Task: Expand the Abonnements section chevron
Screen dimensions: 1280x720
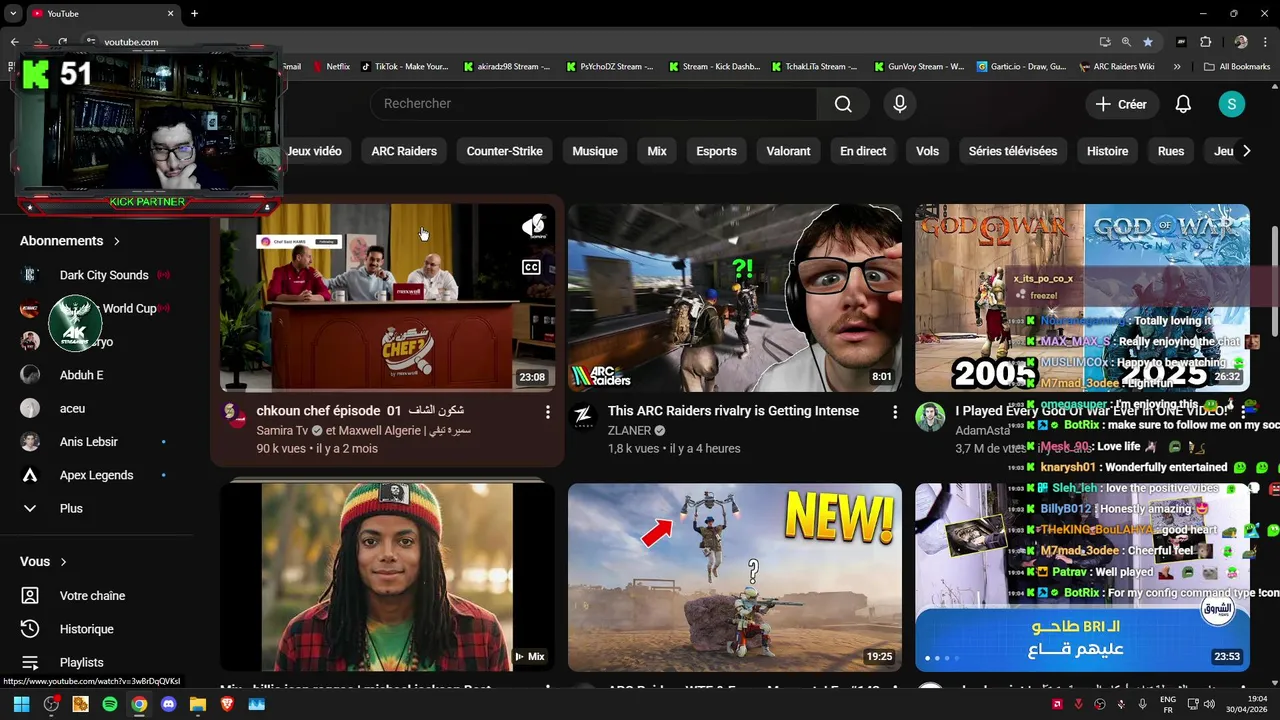Action: pos(116,241)
